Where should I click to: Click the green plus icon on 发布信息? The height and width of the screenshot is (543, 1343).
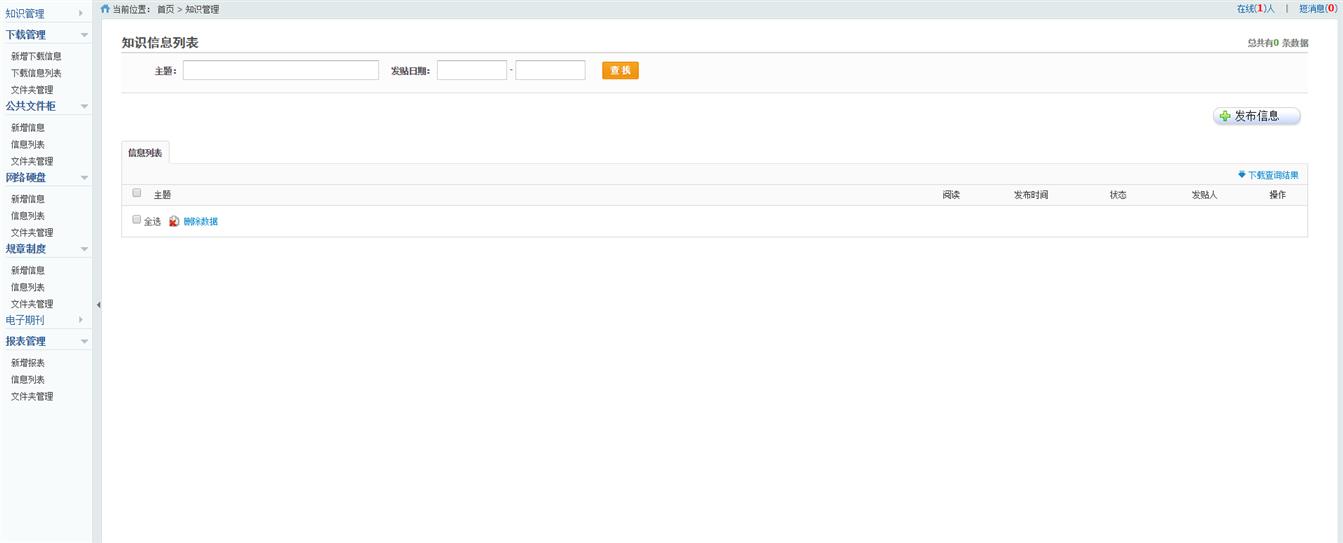coord(1225,116)
